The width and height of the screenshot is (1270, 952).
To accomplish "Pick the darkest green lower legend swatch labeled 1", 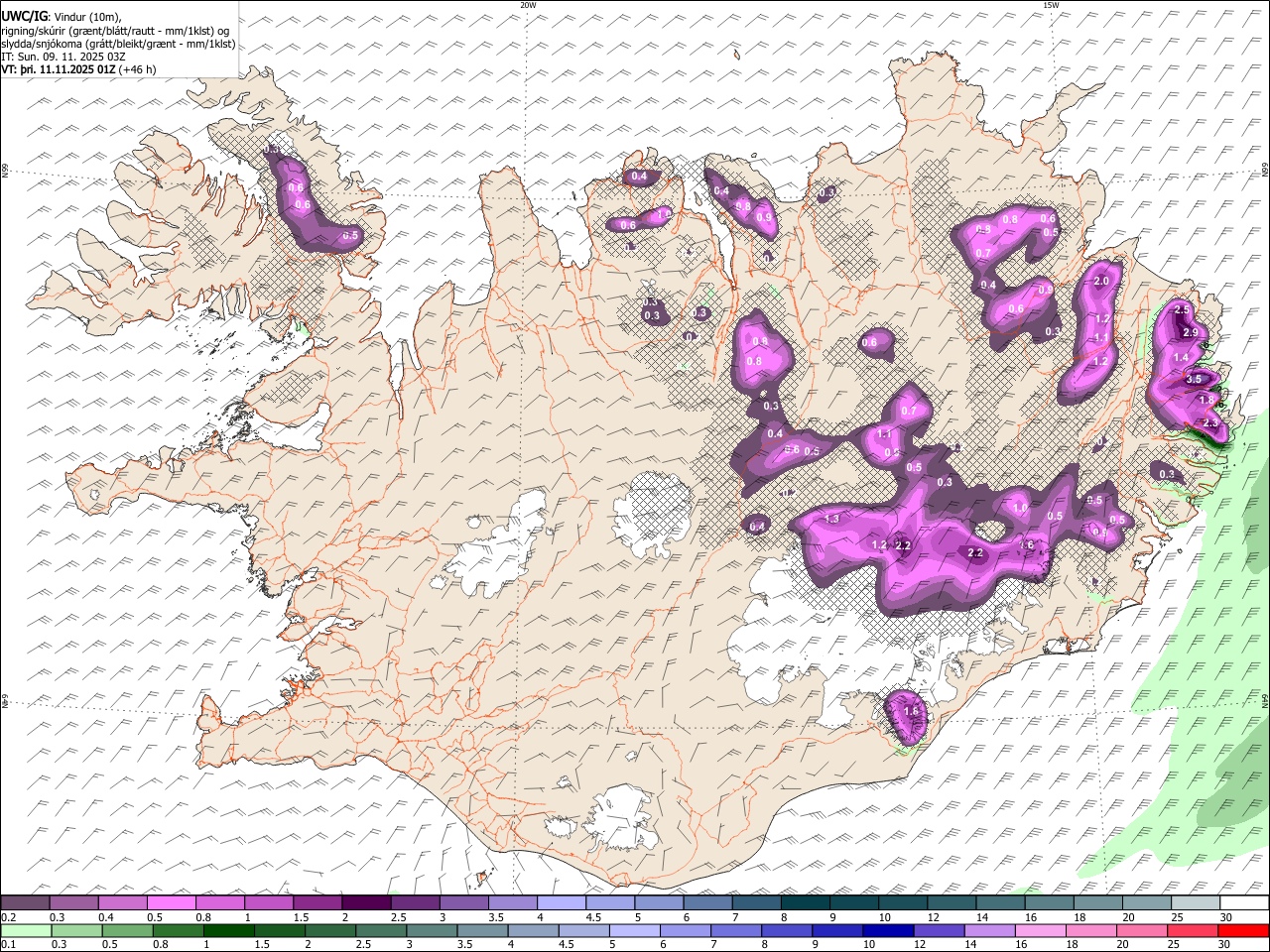I will pos(229,930).
